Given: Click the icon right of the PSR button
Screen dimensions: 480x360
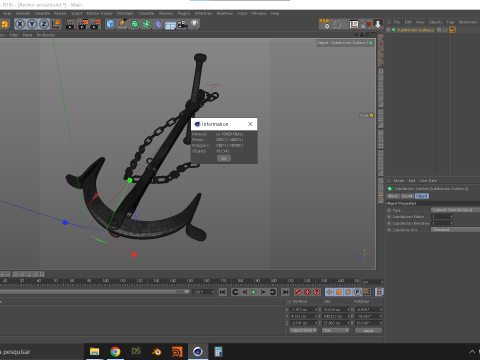Looking at the screenshot, I should pos(337,24).
